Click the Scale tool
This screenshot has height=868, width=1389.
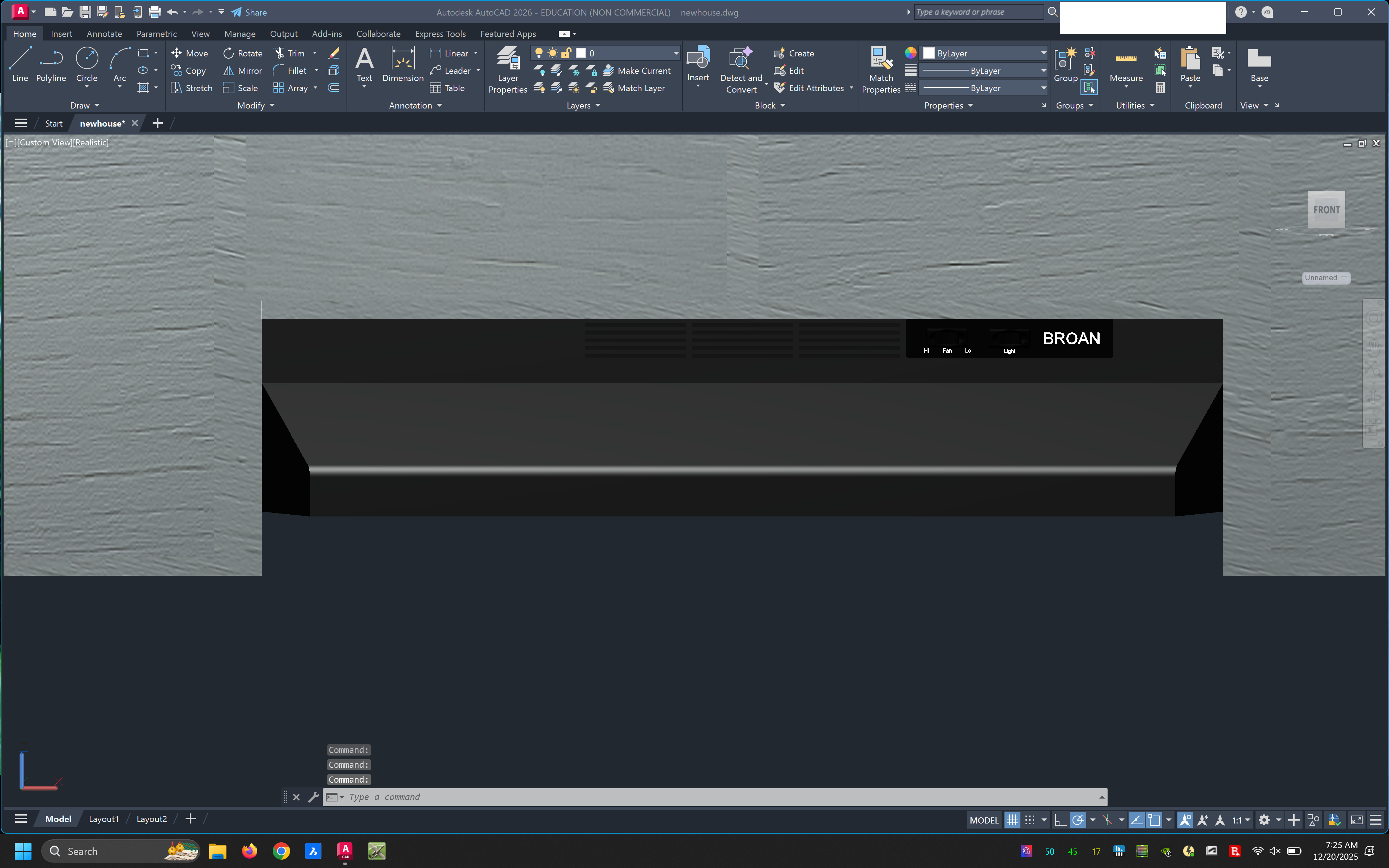(x=241, y=88)
